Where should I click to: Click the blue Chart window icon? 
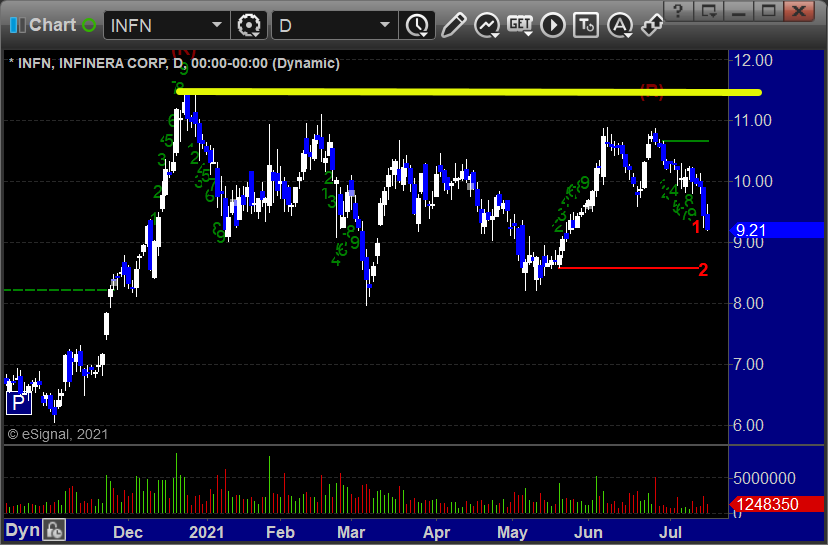click(x=17, y=25)
